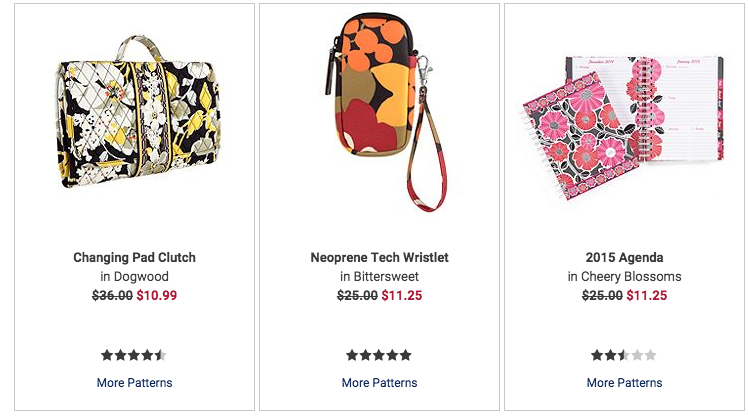749x417 pixels.
Task: Click the 'in Cheery Blossoms' pattern label
Action: tap(624, 277)
